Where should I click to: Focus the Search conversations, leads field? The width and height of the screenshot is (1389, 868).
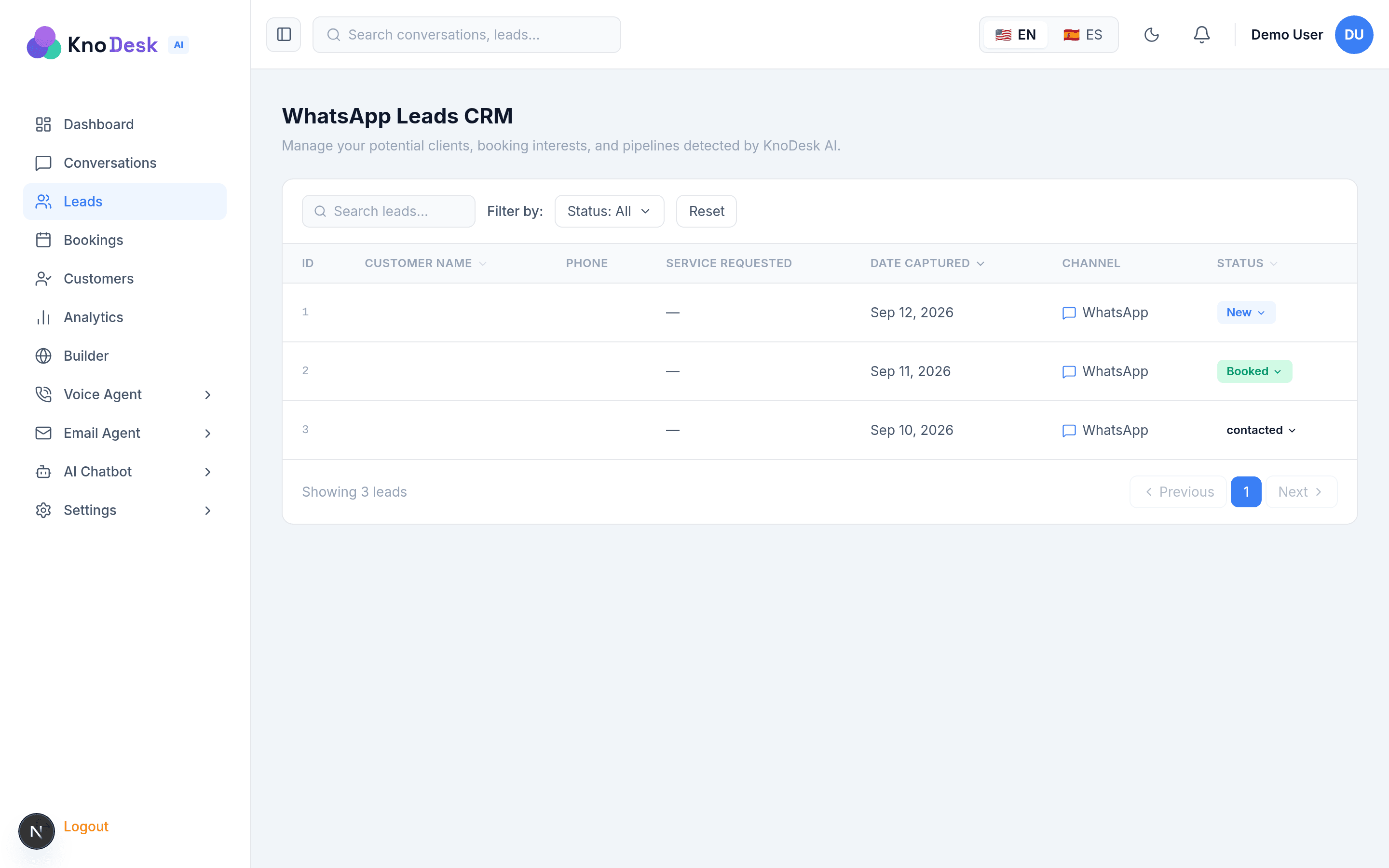click(467, 34)
